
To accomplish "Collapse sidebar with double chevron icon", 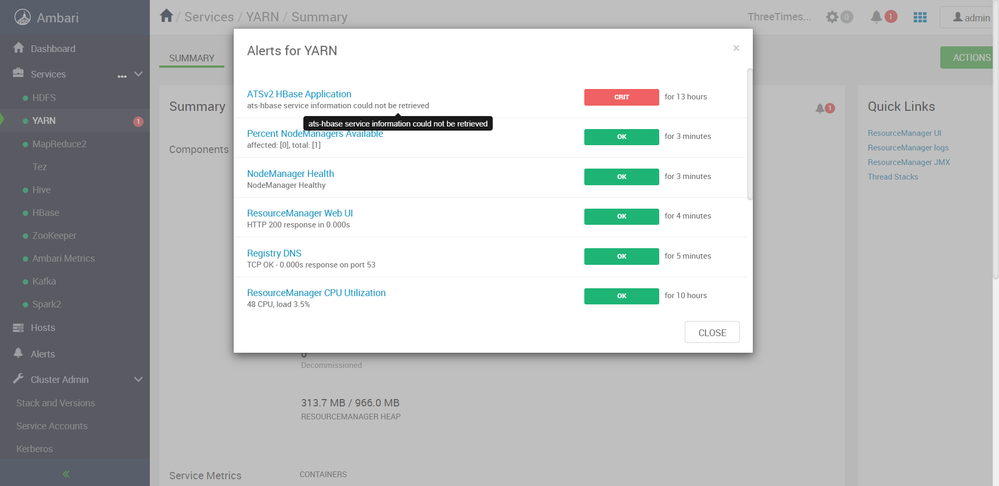I will pos(66,474).
